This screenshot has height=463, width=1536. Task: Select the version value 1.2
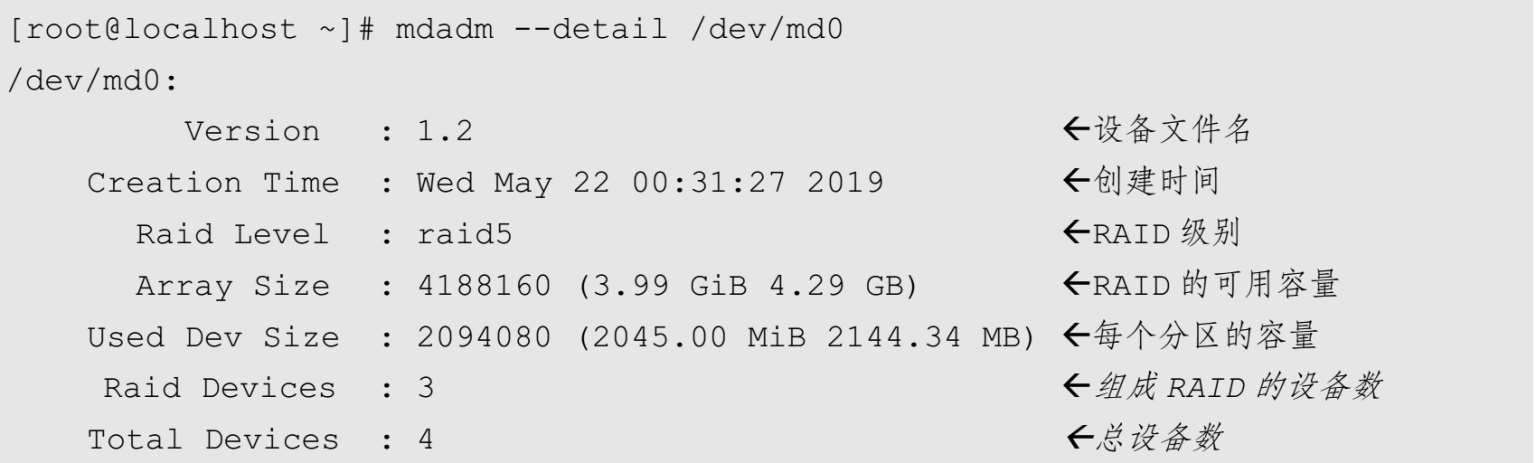click(x=444, y=132)
